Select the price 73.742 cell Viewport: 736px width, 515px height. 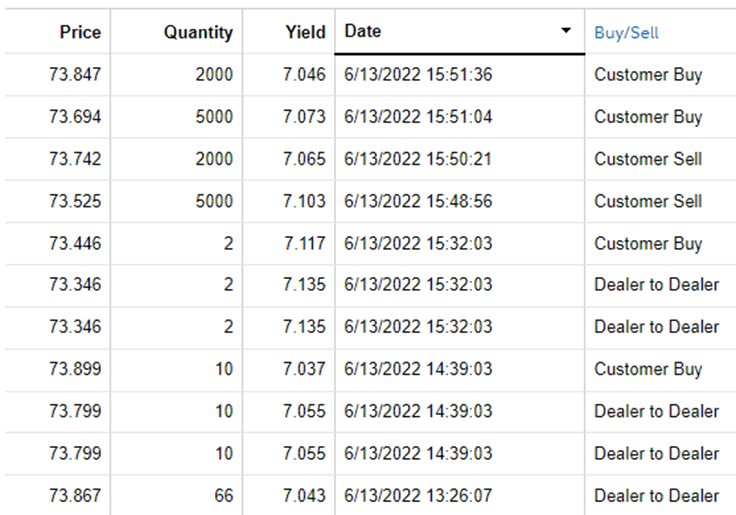[x=74, y=159]
